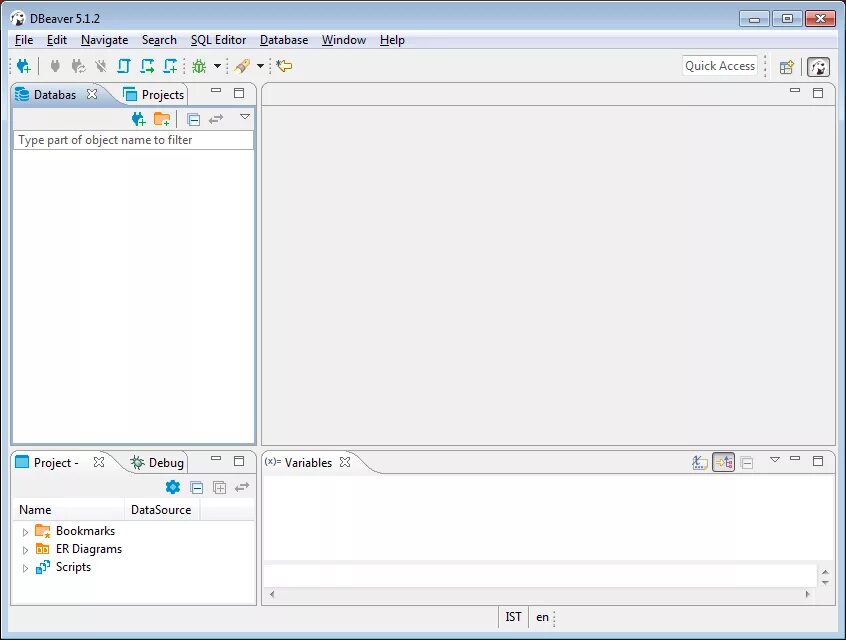
Task: Click the en locale status bar entry
Action: click(x=542, y=617)
